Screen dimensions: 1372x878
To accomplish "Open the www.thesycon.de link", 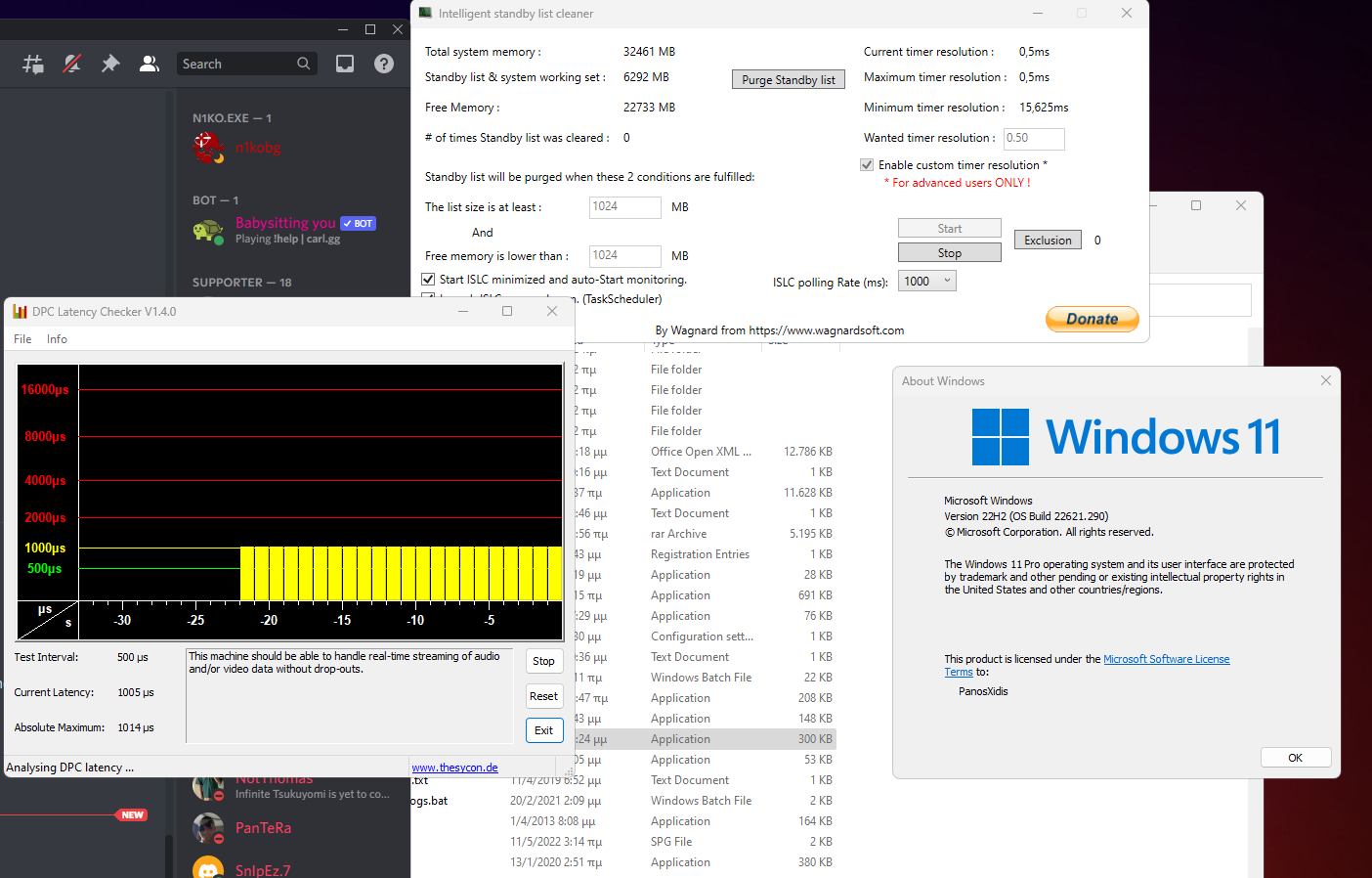I will point(455,768).
